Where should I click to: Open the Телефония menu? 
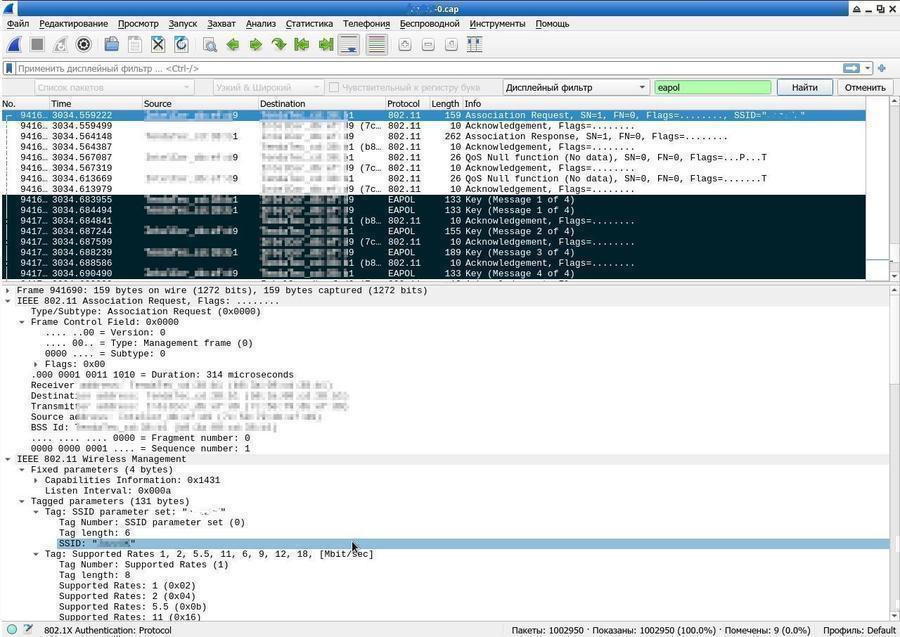[x=366, y=24]
